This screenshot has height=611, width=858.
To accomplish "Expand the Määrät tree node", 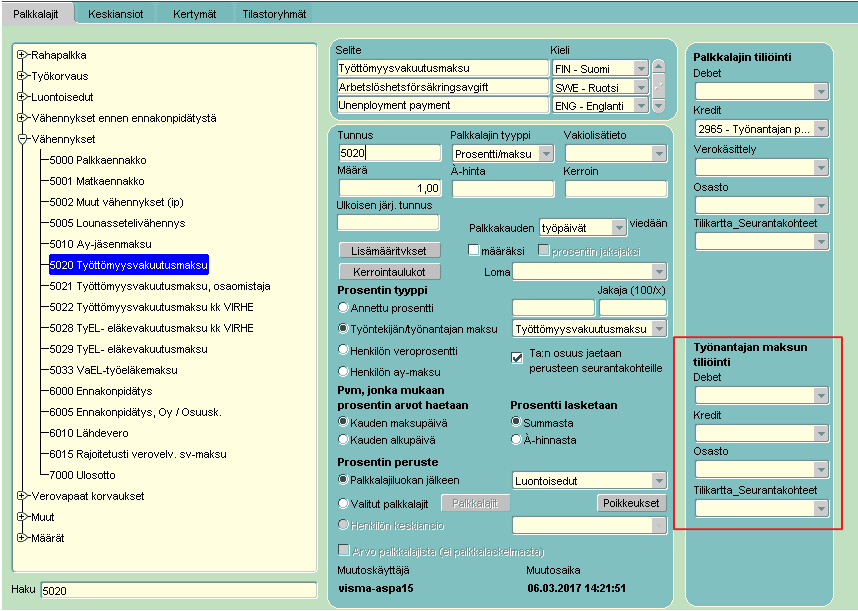I will click(x=22, y=538).
